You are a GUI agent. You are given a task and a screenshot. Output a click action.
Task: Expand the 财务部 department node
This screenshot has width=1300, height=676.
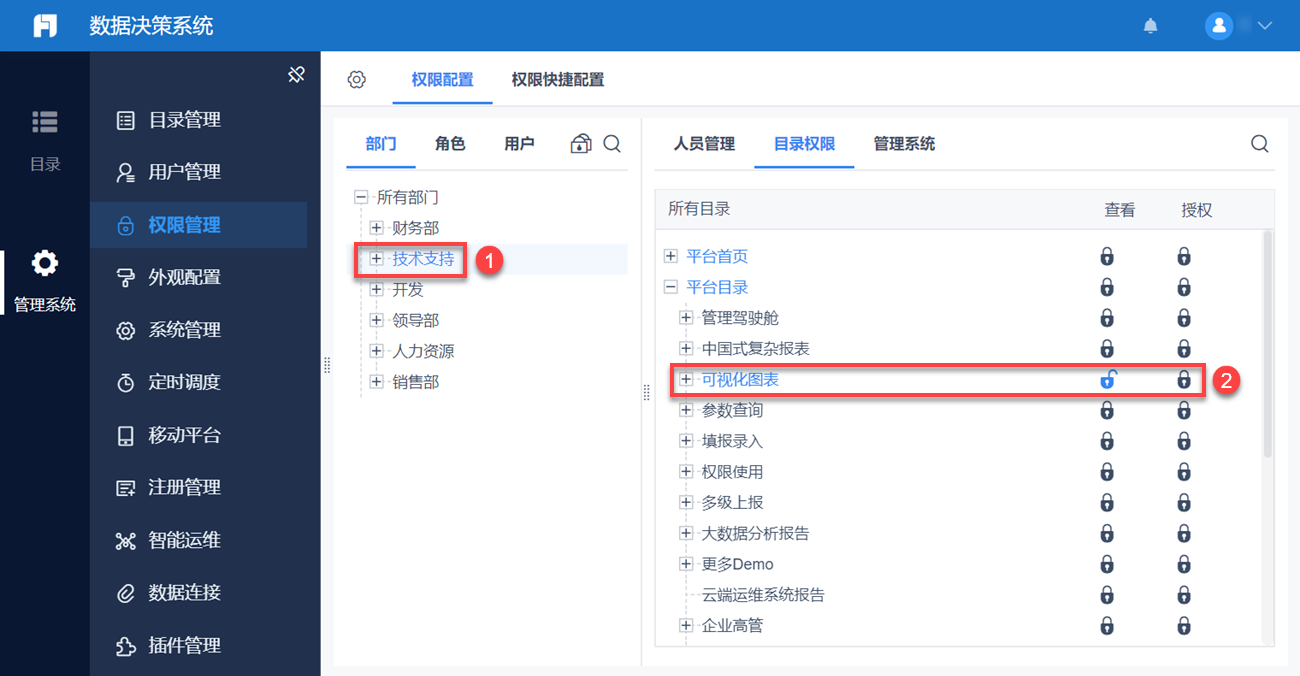coord(376,228)
